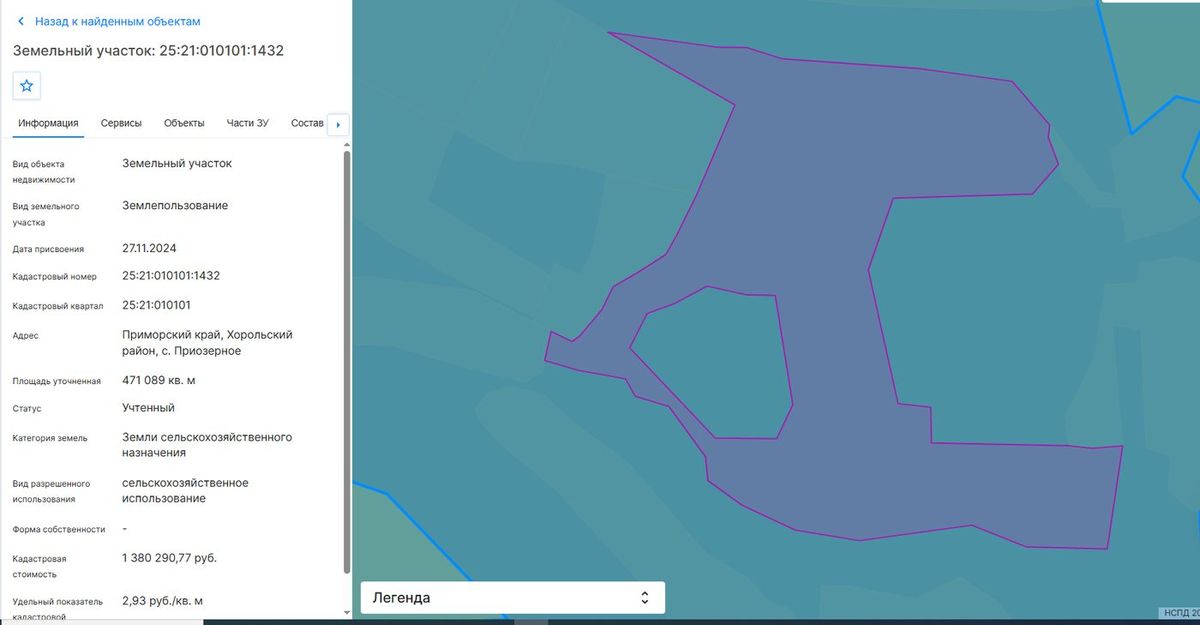Open the Состав tab
Viewport: 1200px width, 625px height.
pos(308,123)
